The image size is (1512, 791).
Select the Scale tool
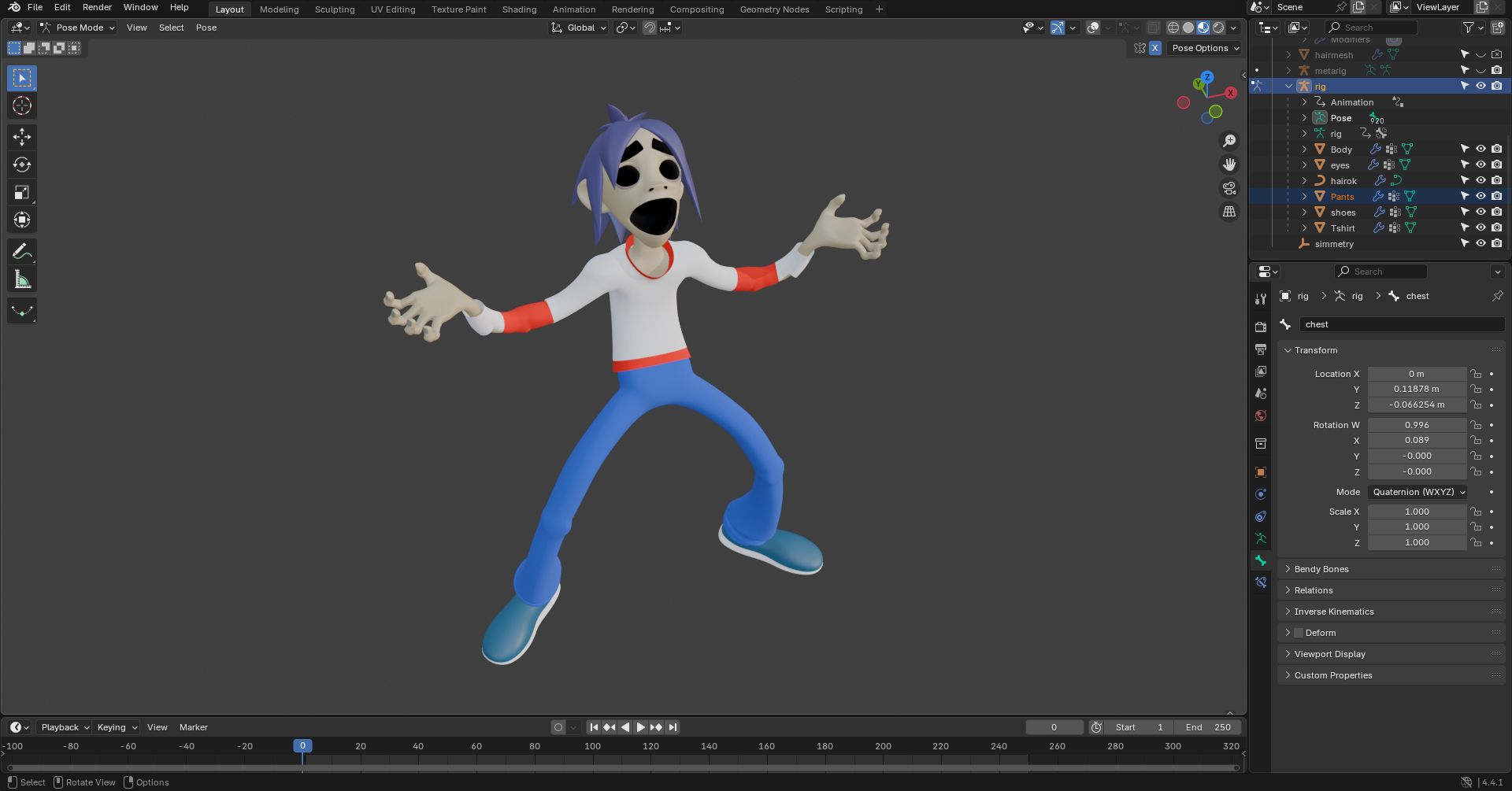(x=22, y=193)
